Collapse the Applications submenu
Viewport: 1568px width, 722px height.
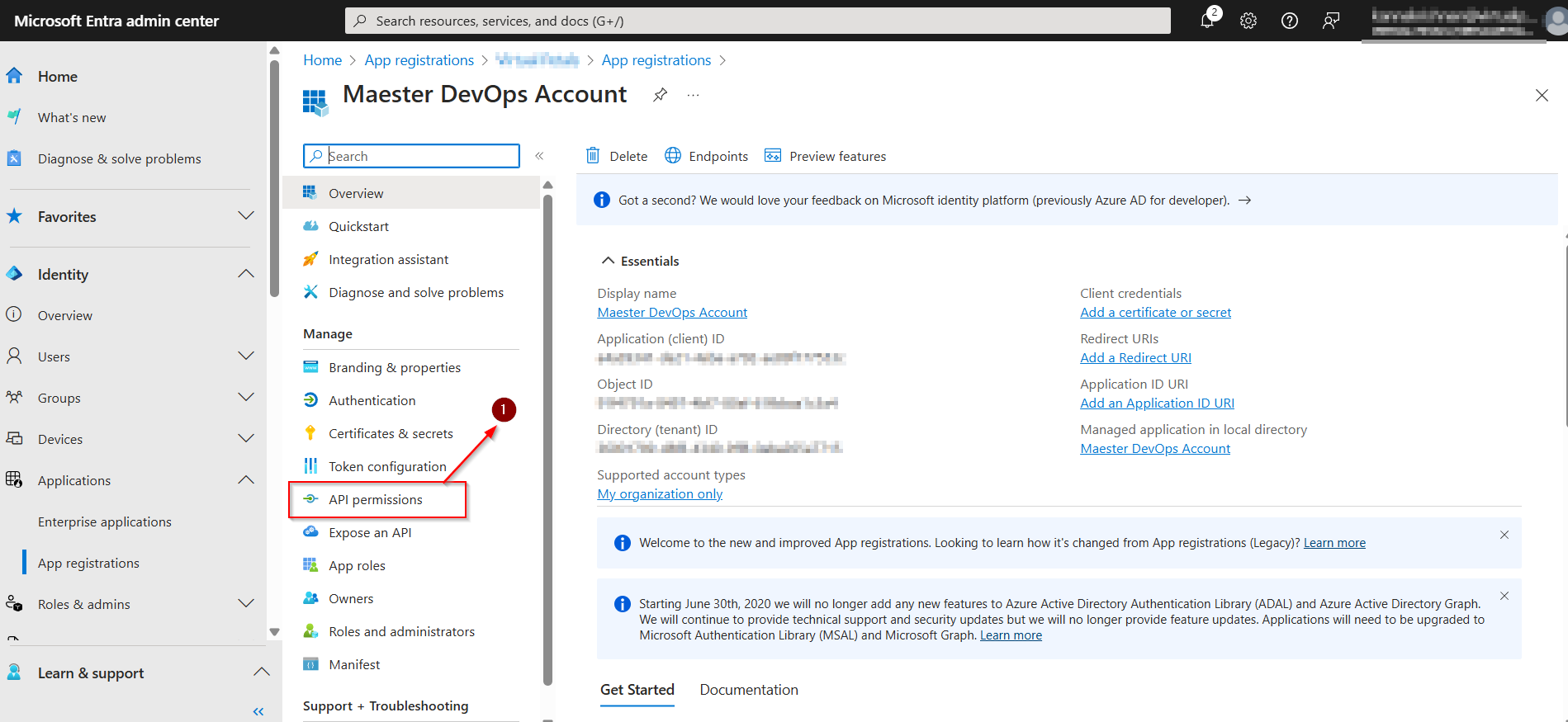coord(246,480)
